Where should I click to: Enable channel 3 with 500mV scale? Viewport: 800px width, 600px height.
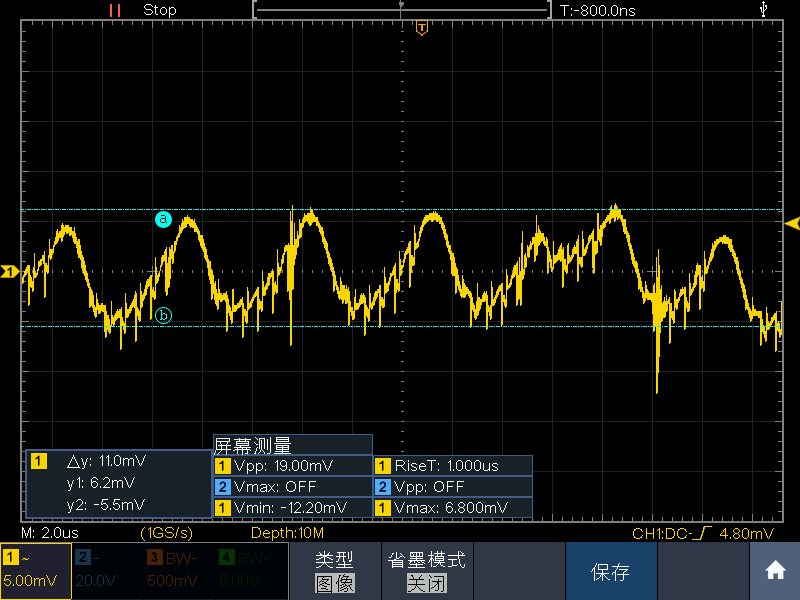click(x=180, y=571)
